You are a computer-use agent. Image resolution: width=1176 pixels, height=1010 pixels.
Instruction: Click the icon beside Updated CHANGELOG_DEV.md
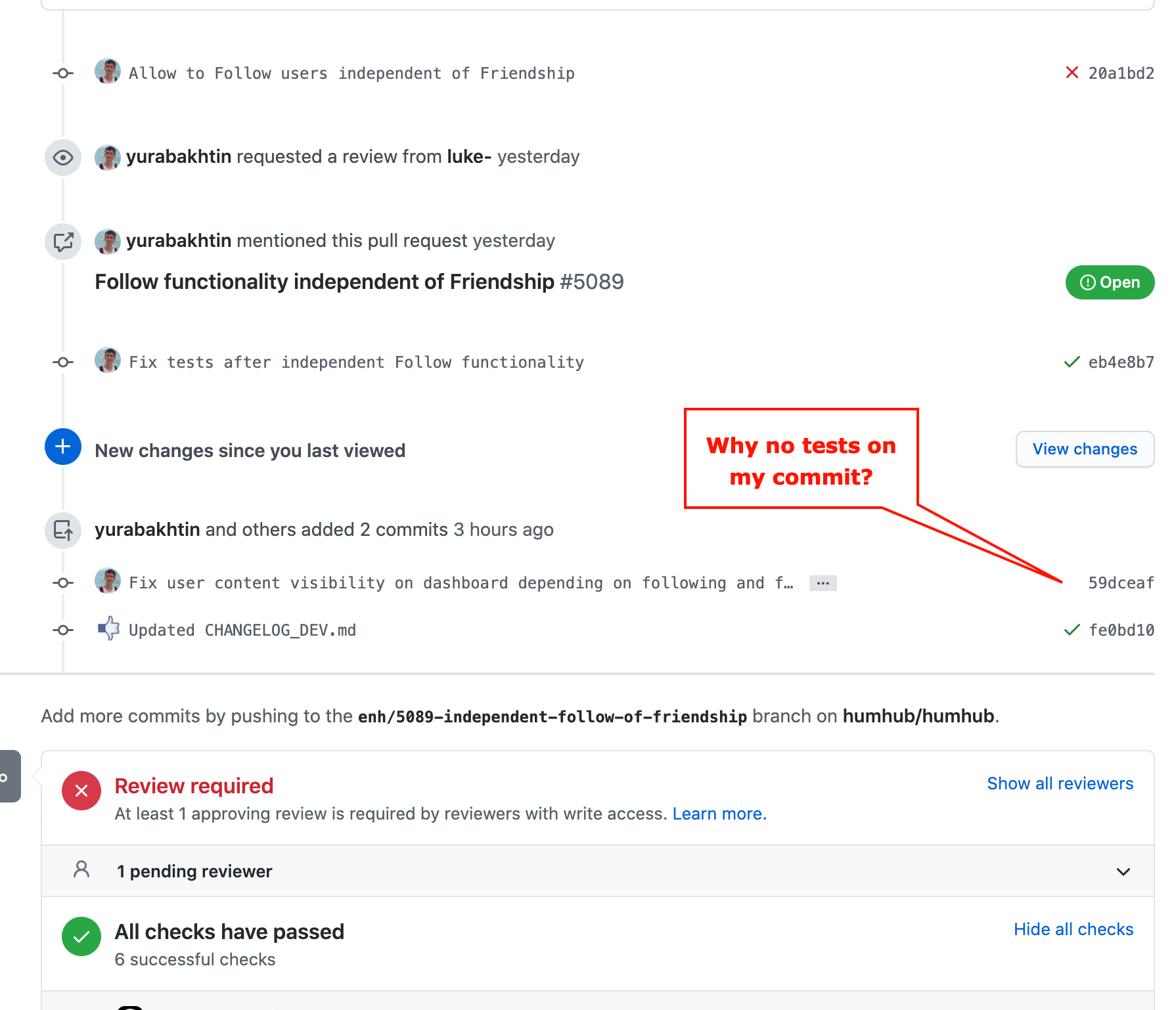[x=108, y=628]
